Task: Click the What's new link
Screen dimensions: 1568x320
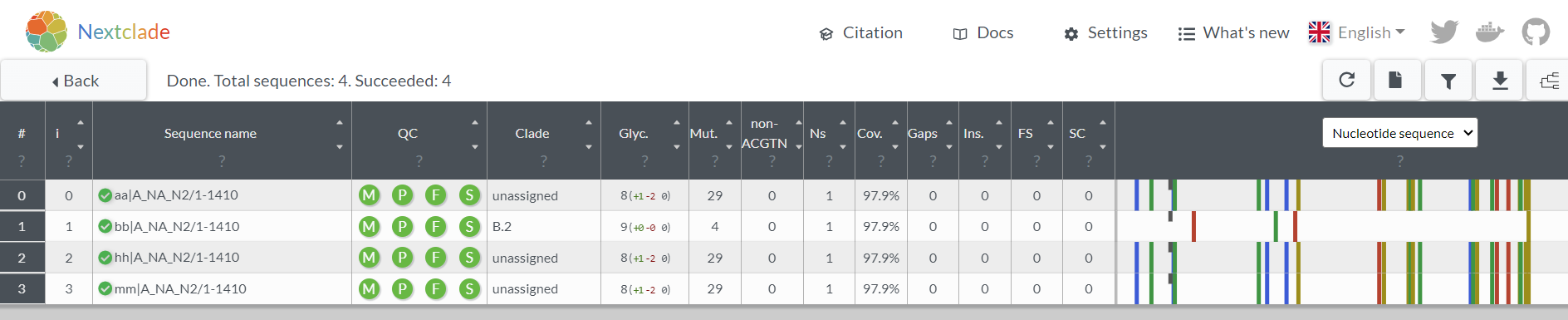Action: pyautogui.click(x=1234, y=33)
